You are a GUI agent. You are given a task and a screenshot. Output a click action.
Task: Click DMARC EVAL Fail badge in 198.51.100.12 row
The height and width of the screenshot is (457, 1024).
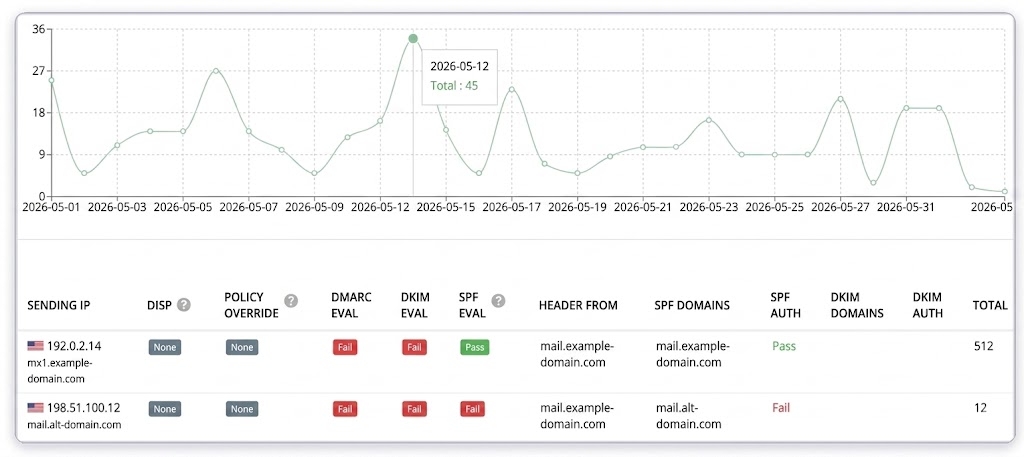(345, 409)
